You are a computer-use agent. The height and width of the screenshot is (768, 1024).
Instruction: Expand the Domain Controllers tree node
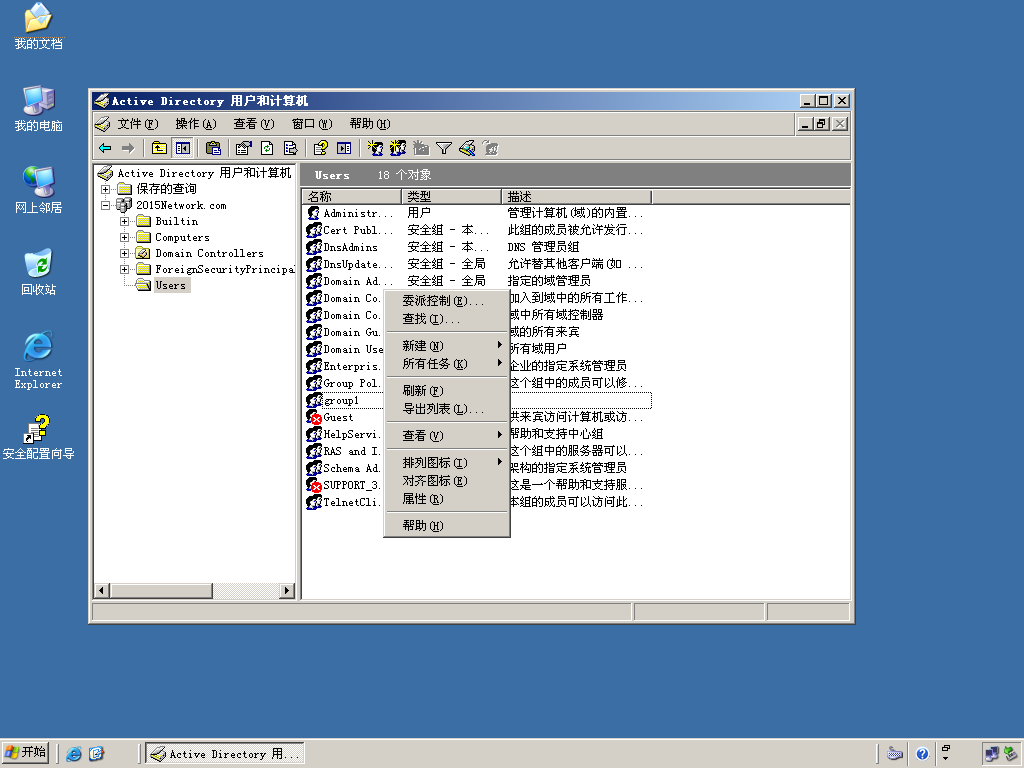(124, 253)
